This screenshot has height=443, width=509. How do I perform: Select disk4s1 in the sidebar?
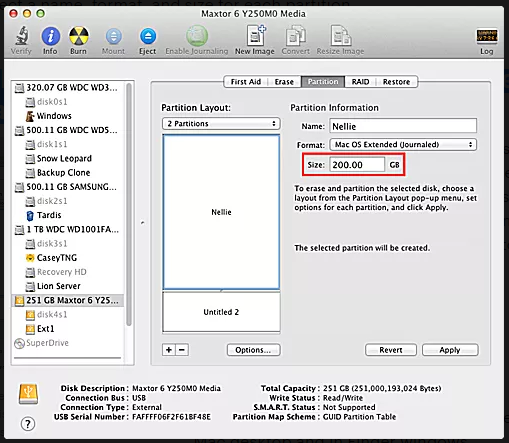(47, 314)
